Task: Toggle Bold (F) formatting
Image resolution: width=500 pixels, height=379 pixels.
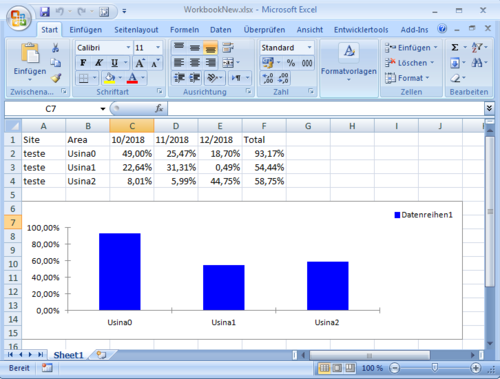Action: [83, 63]
